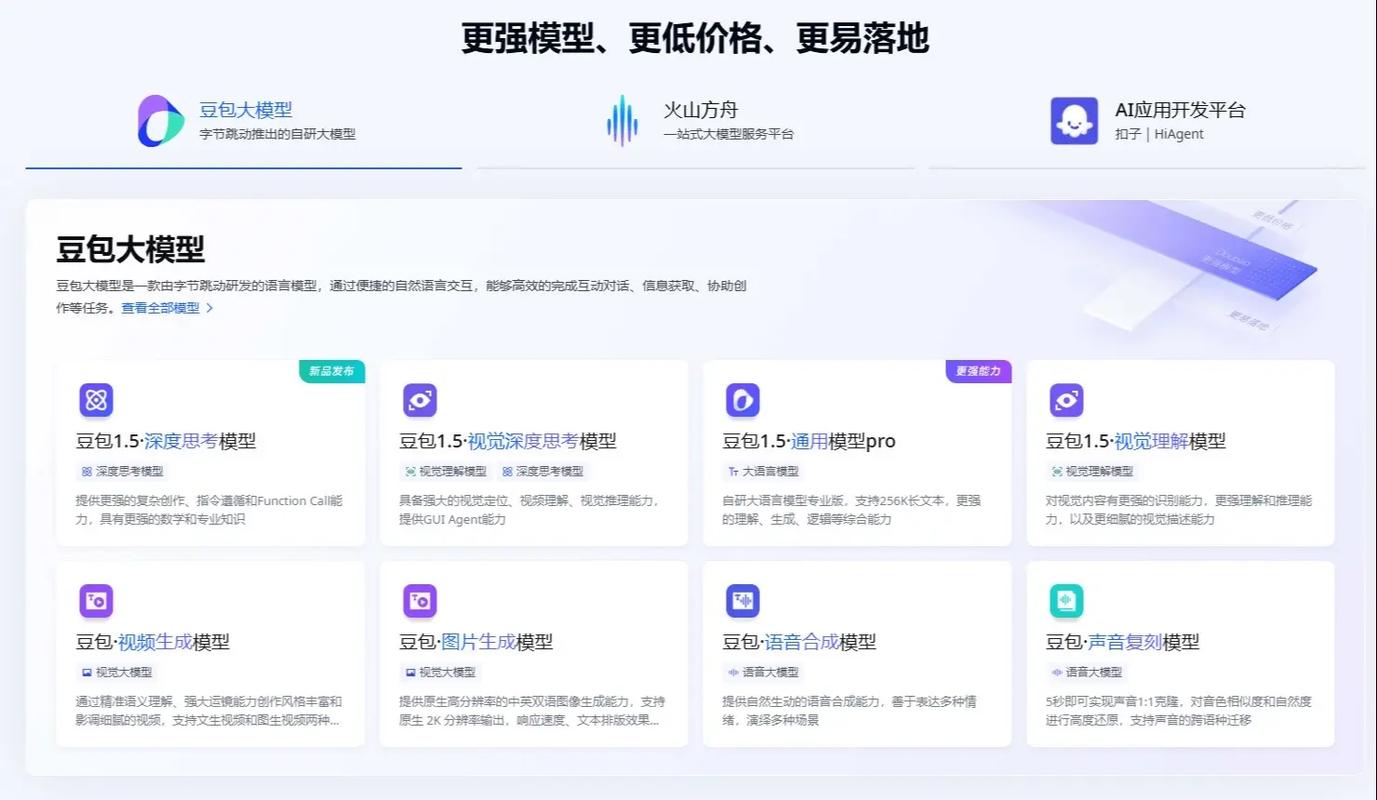Open the 豆包1.5·视觉深度思考模型 title link
The width and height of the screenshot is (1377, 800).
pyautogui.click(x=508, y=441)
